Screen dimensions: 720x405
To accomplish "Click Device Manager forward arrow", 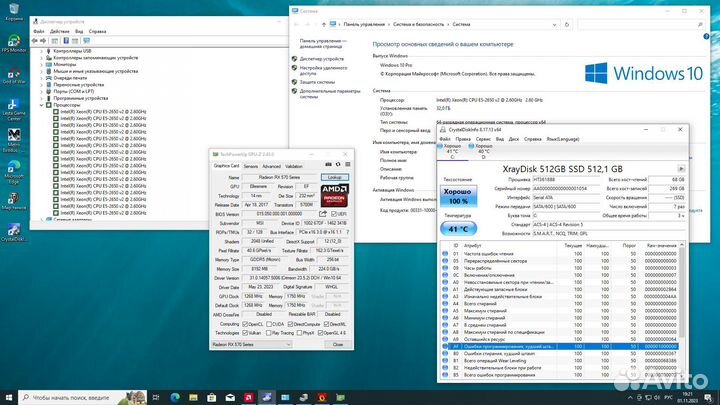I will [43, 41].
